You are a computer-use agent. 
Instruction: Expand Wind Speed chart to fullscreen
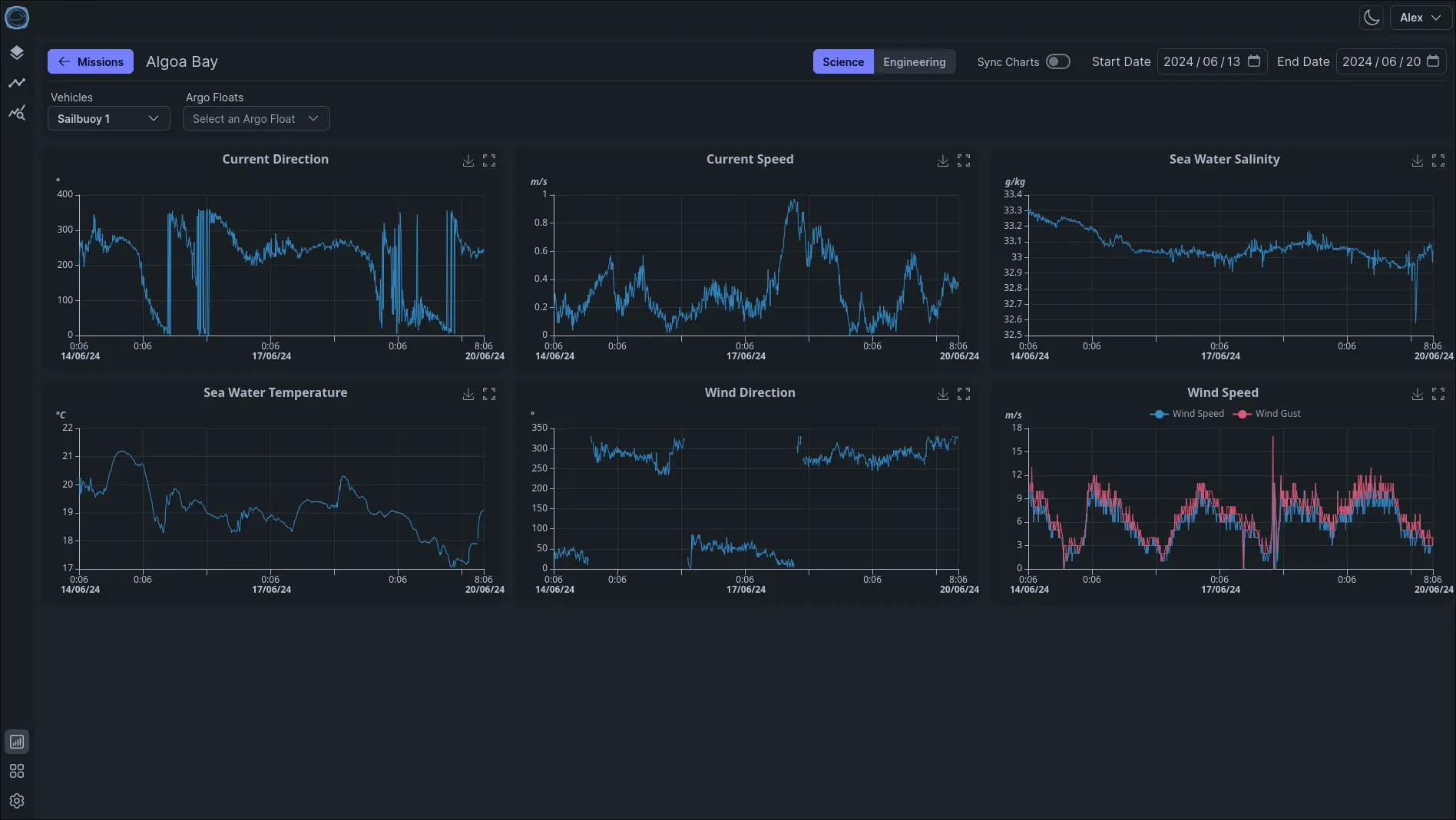point(1438,394)
